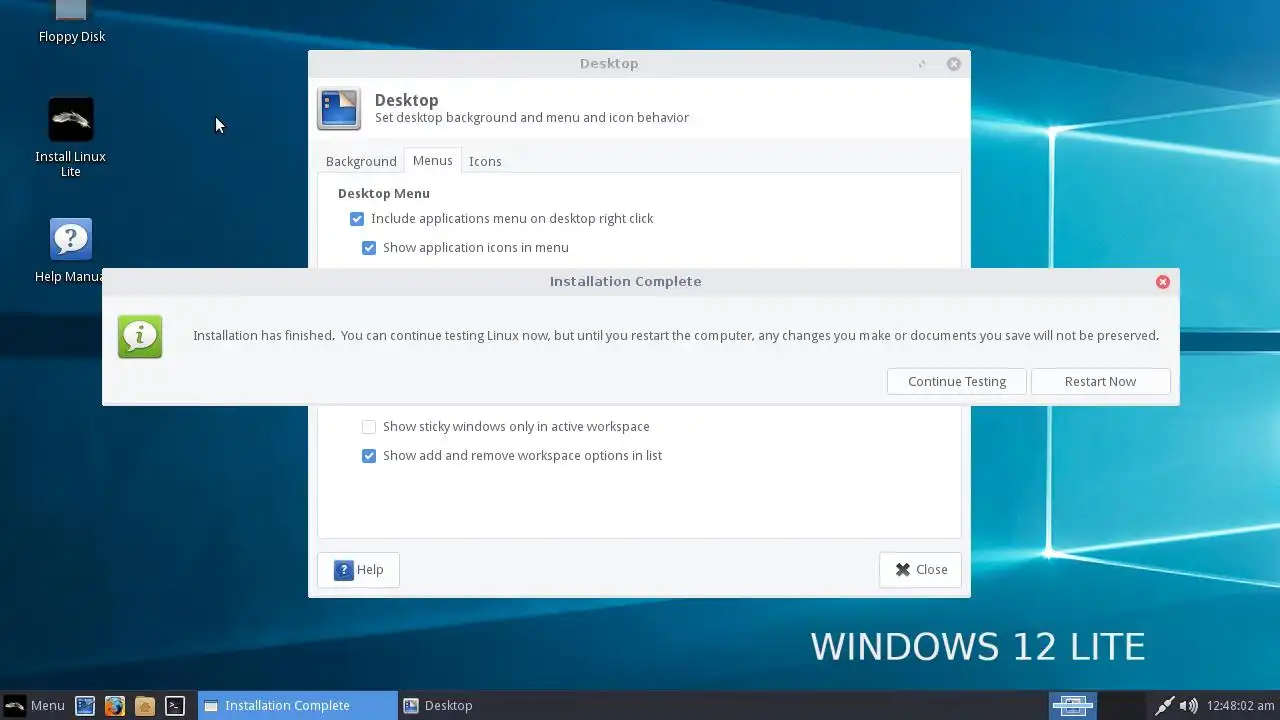Select the second workspace in pager
Screen dimensions: 1280x720
point(1121,705)
